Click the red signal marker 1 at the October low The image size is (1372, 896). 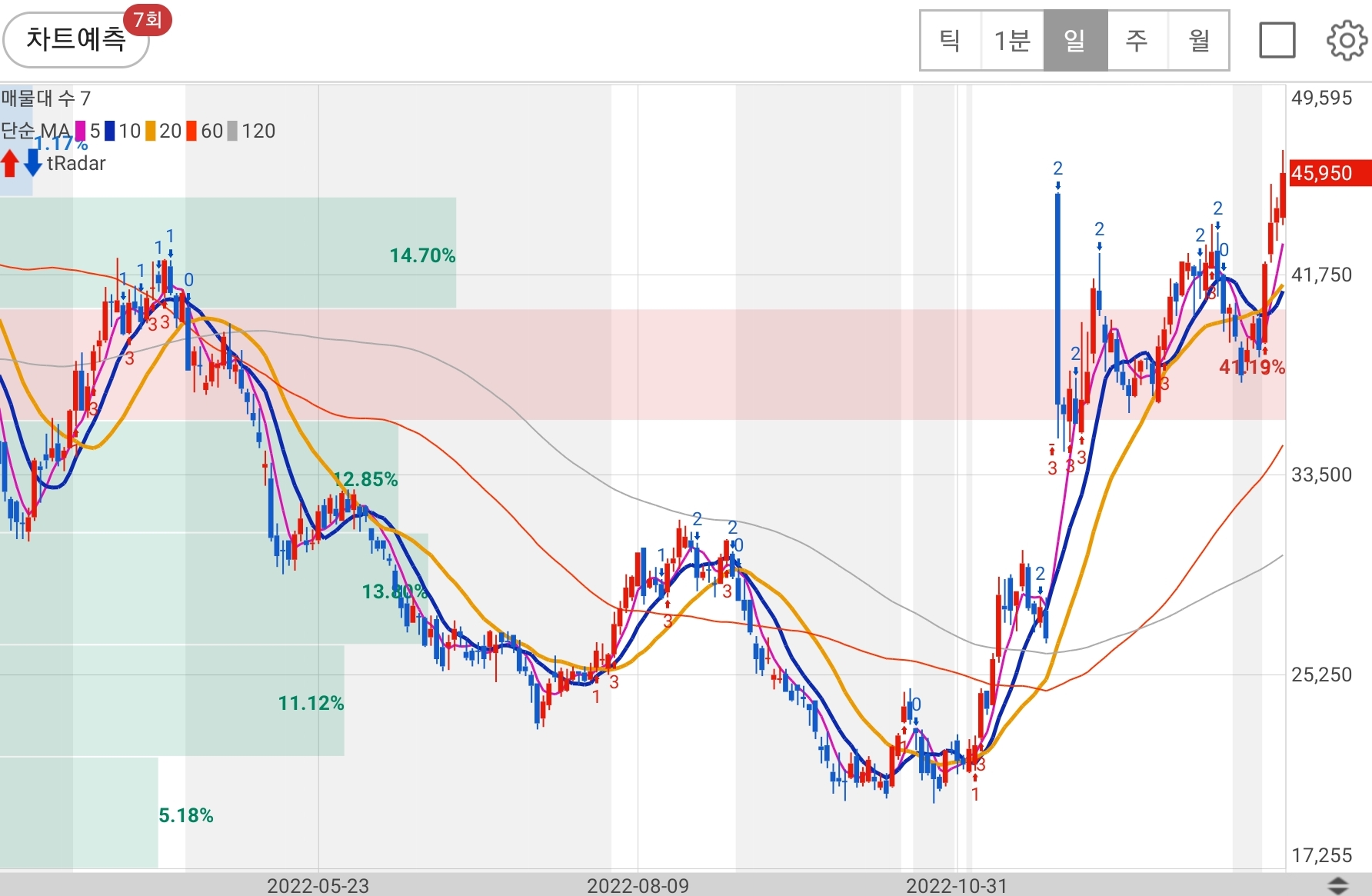coord(975,794)
